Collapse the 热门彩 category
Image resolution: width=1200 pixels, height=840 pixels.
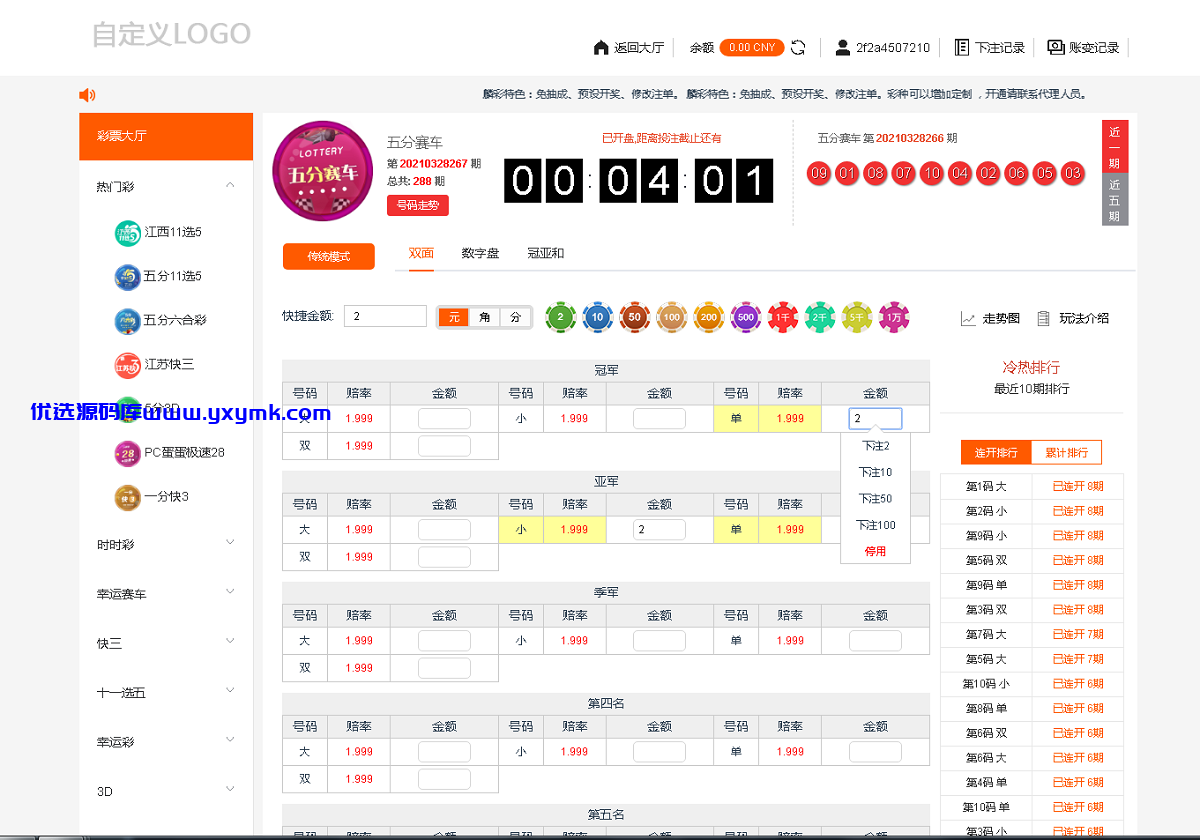click(231, 186)
